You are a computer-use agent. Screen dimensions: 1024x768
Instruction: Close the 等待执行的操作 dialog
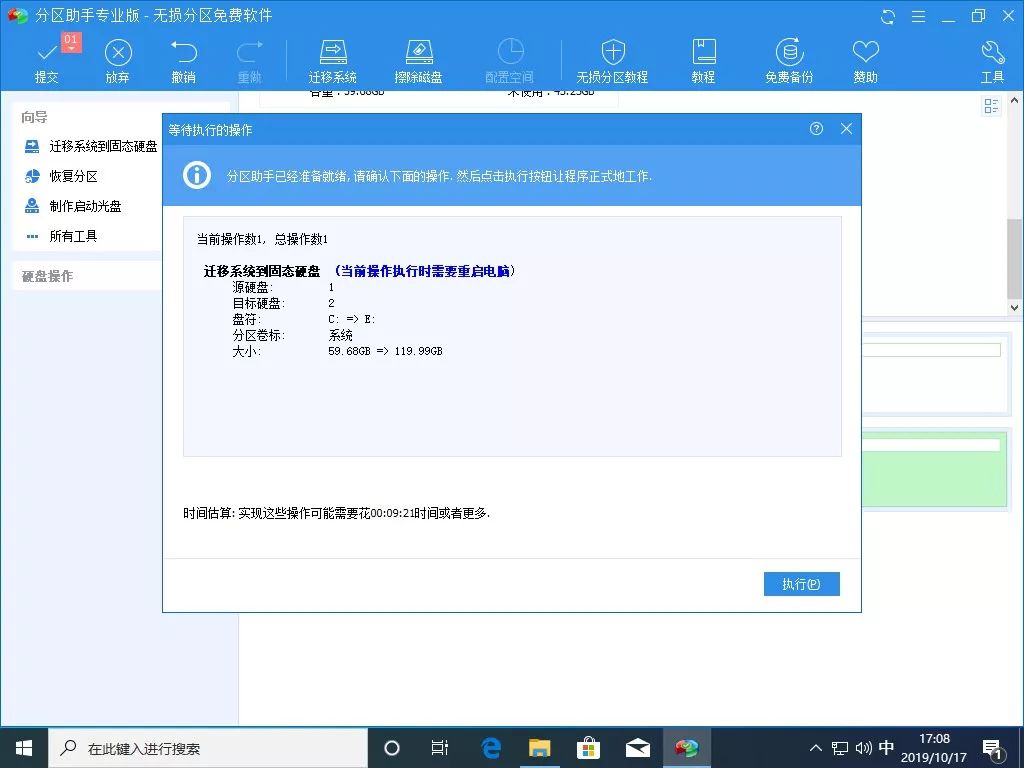[846, 129]
